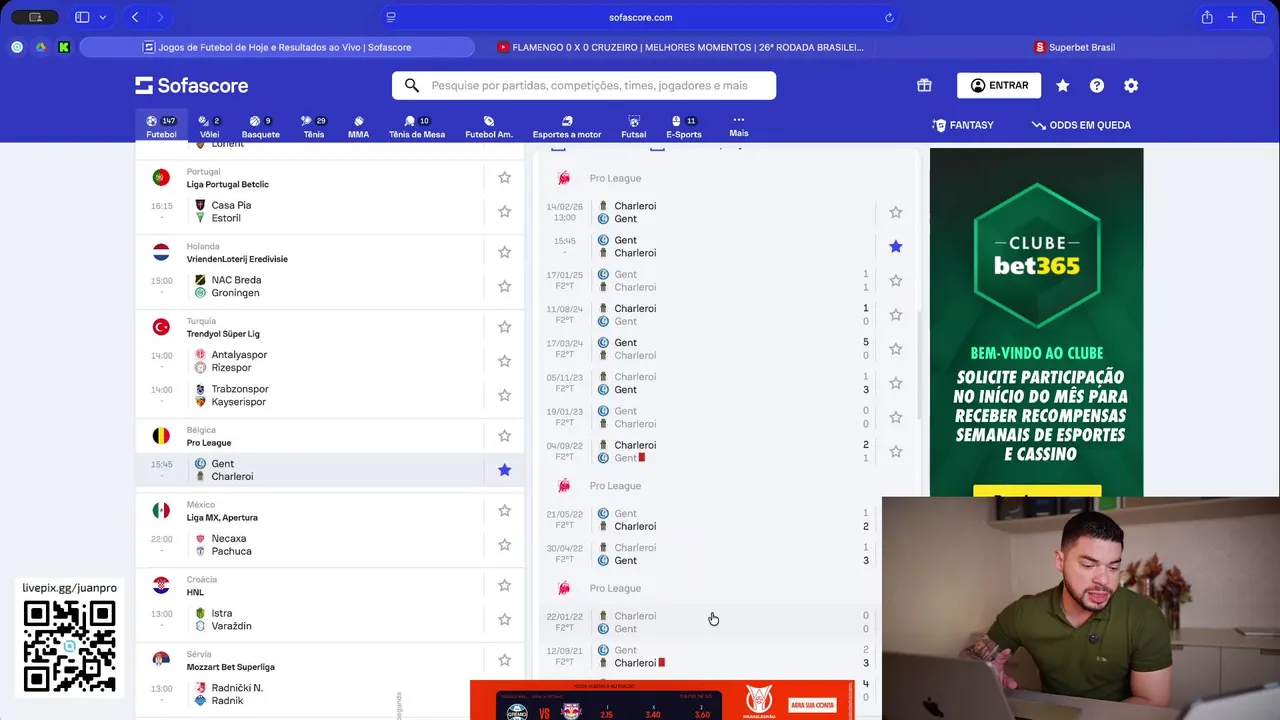Go back in Safari history
The image size is (1280, 720).
(x=135, y=17)
